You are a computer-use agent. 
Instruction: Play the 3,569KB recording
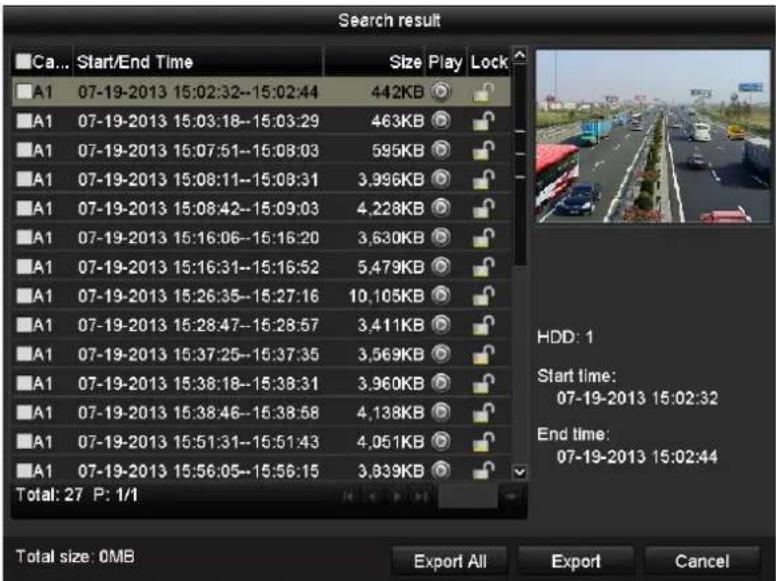click(x=440, y=354)
